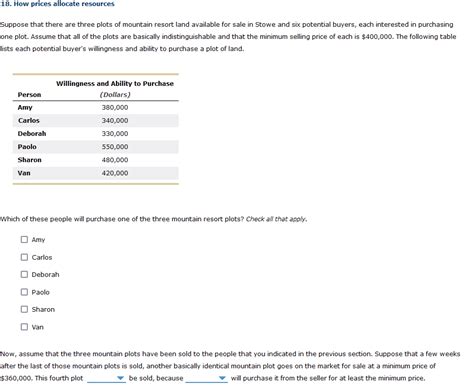
Task: Click the Paolo label beside its checkbox
Action: coord(40,292)
